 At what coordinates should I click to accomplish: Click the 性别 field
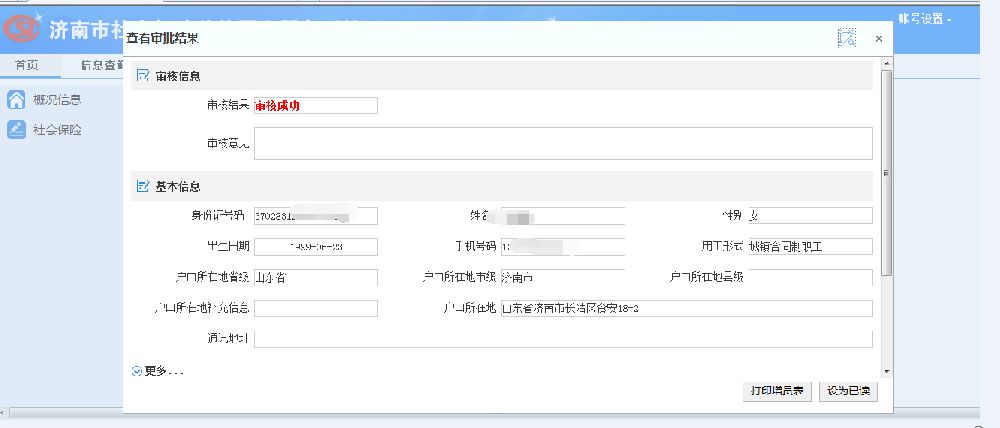pyautogui.click(x=810, y=216)
